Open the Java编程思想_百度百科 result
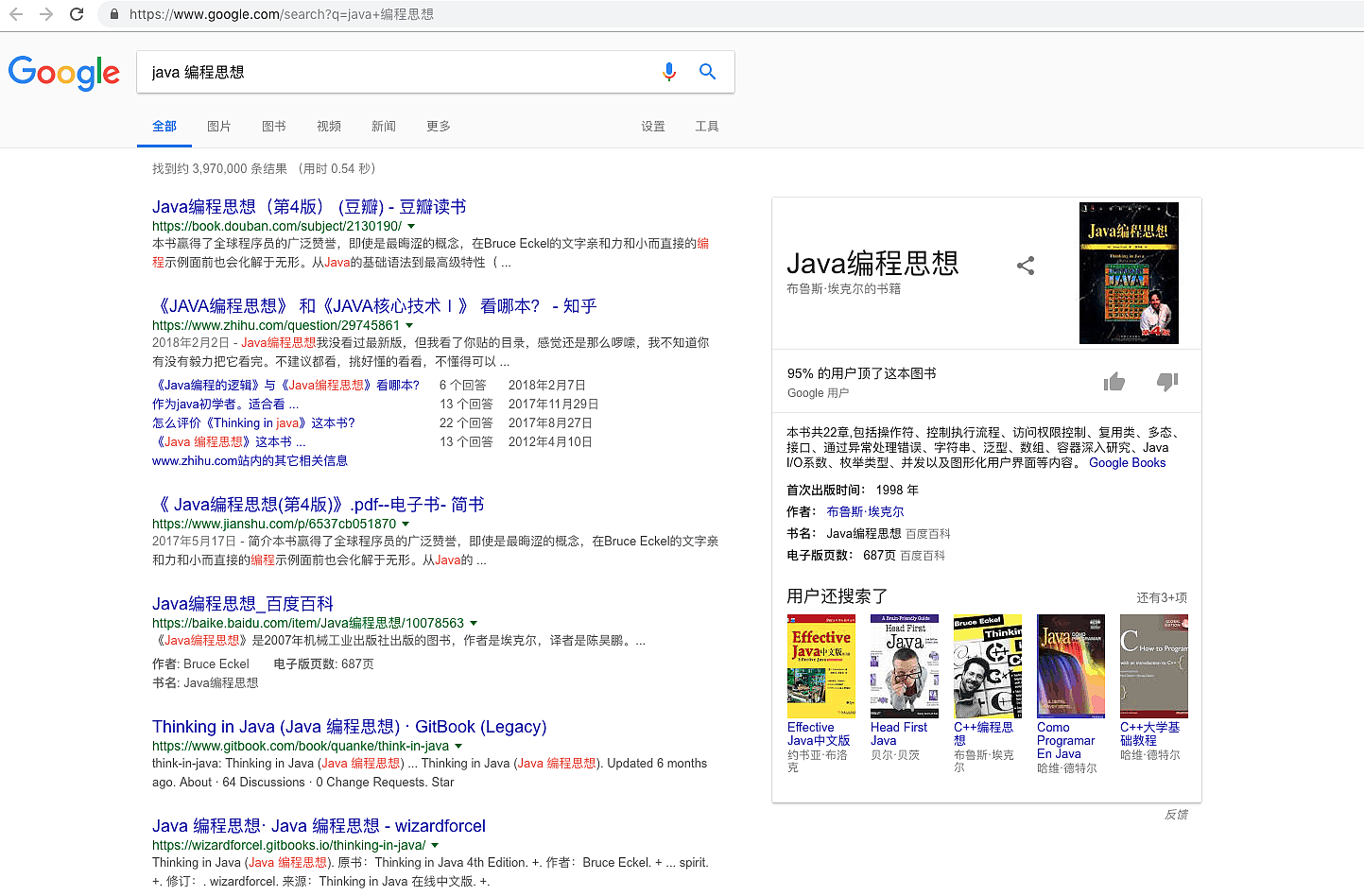 click(243, 604)
